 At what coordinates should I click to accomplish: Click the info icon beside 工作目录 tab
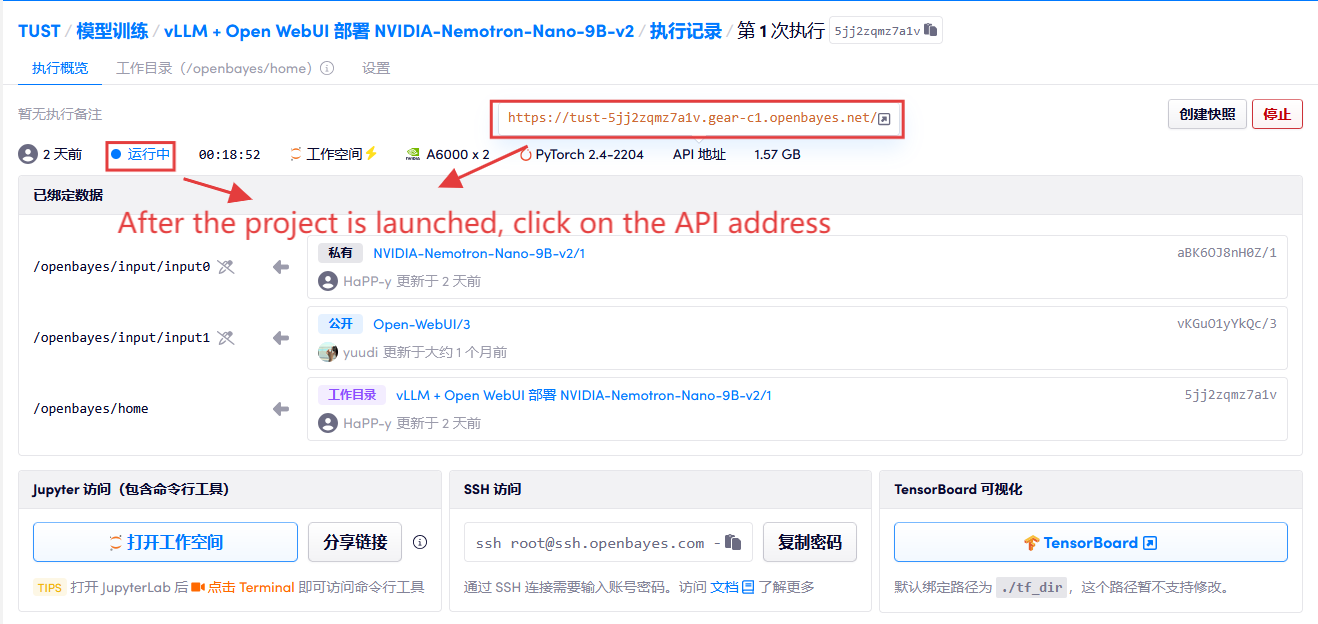click(327, 69)
